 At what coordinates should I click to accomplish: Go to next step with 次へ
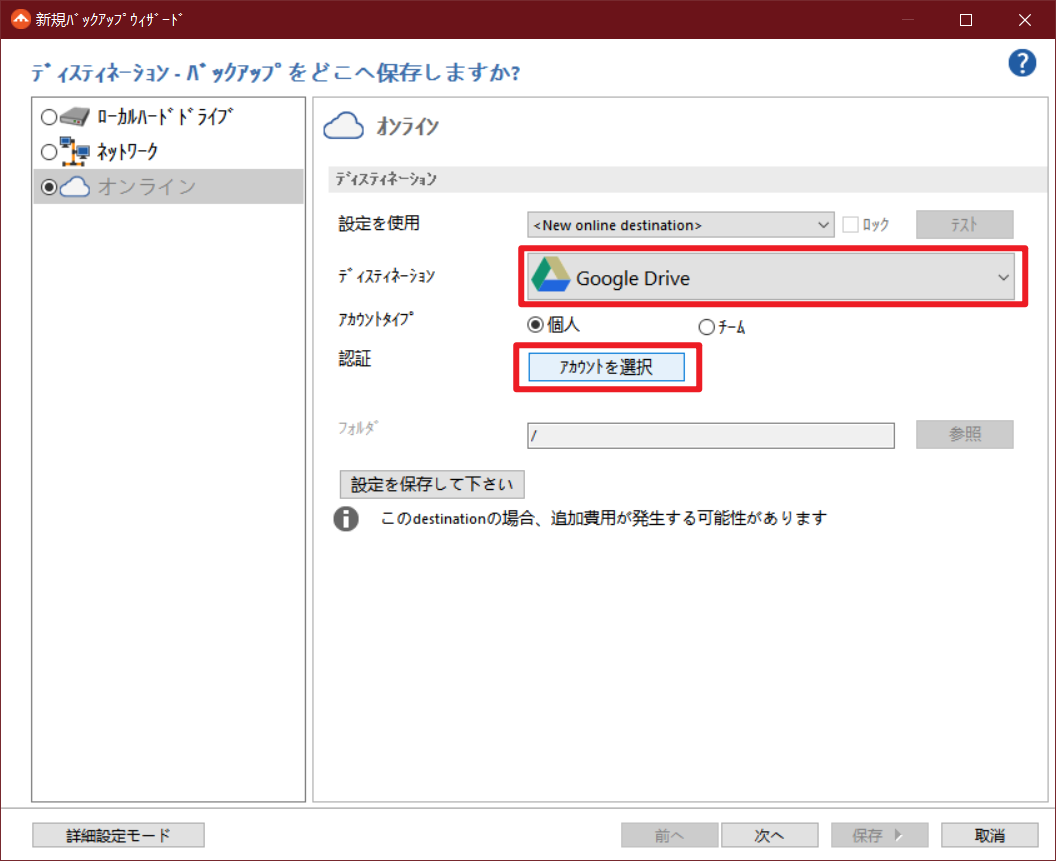pos(770,835)
